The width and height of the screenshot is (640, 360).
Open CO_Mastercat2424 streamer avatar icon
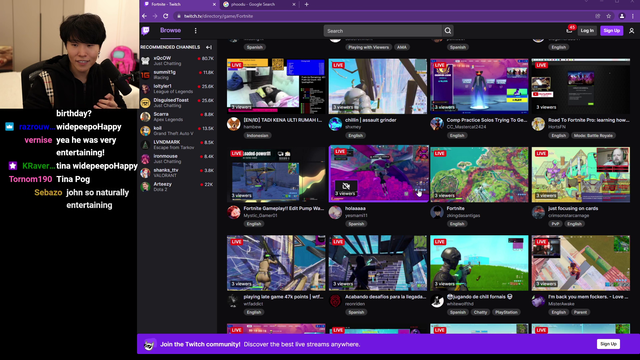coord(437,124)
